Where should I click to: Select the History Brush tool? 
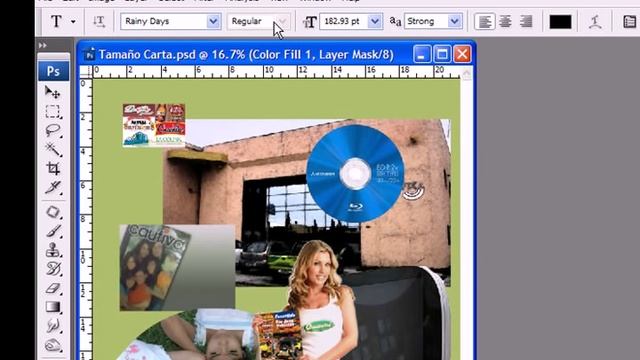pos(53,269)
